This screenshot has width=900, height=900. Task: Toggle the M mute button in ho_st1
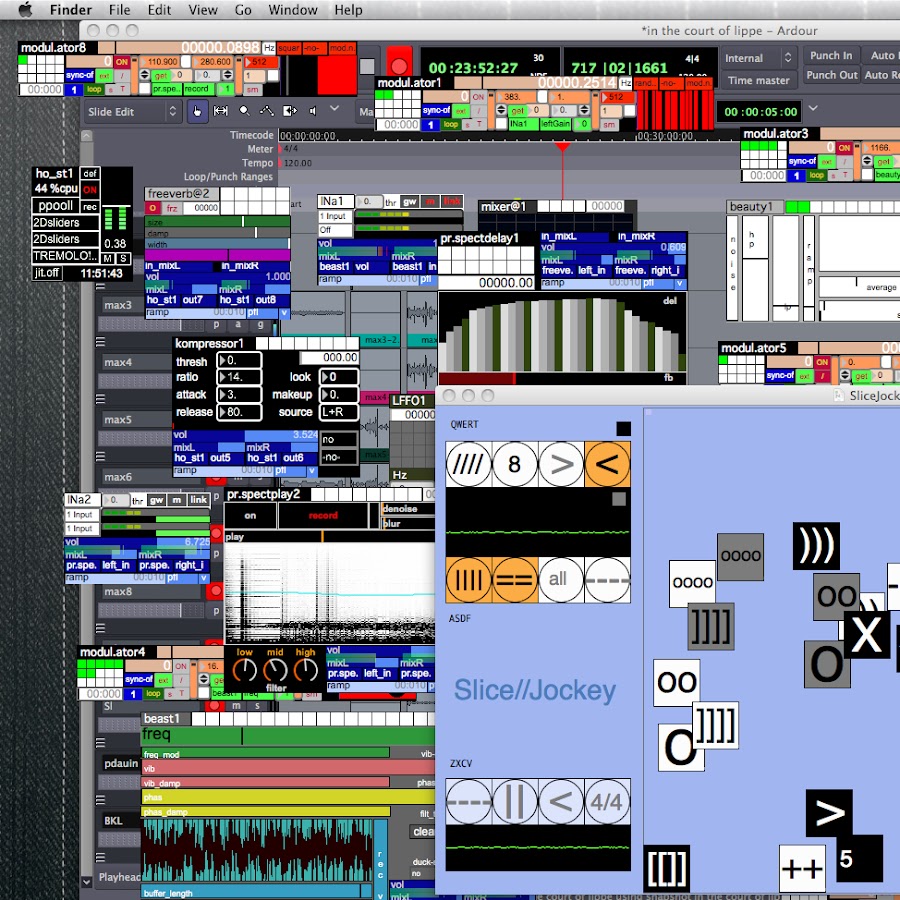coord(107,258)
